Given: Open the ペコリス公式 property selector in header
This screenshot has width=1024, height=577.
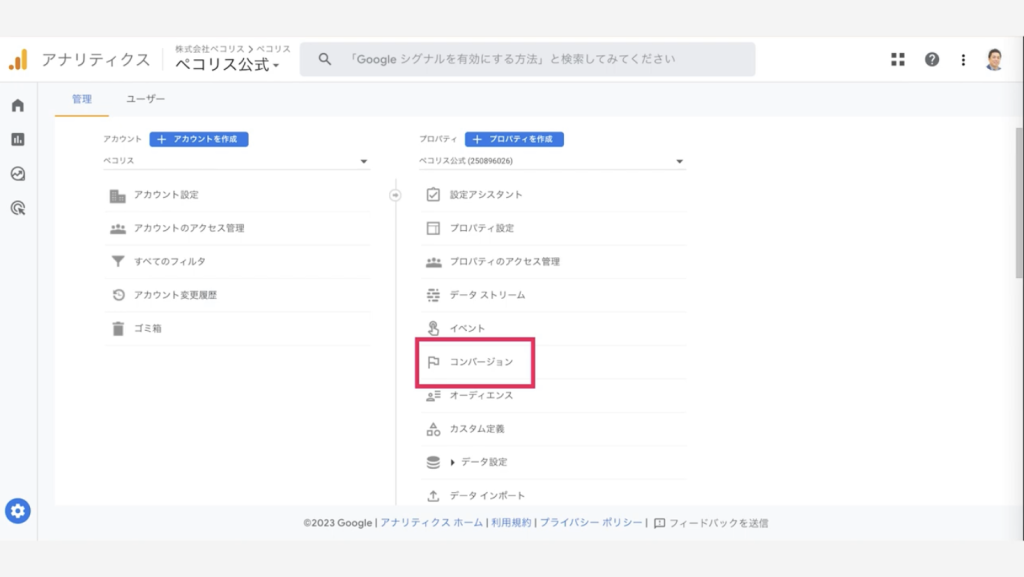Looking at the screenshot, I should click(227, 64).
